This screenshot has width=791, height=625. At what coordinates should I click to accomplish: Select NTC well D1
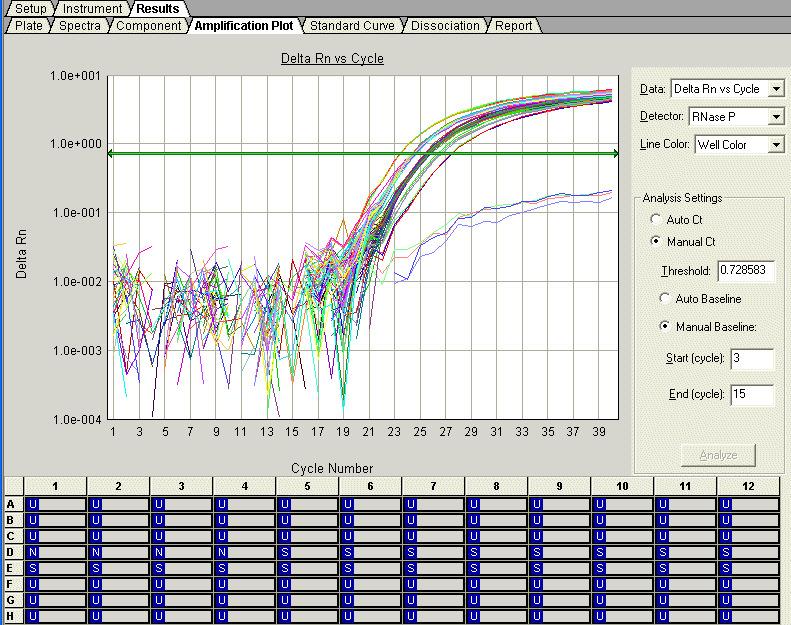[x=55, y=552]
